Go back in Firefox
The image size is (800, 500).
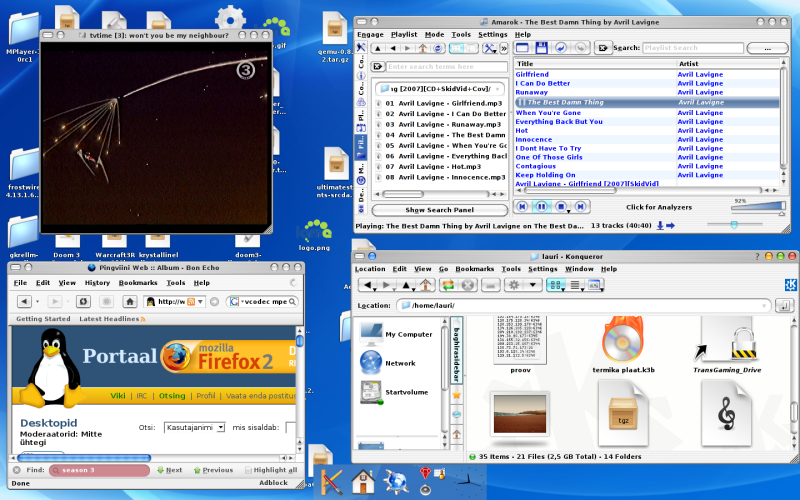pyautogui.click(x=24, y=302)
